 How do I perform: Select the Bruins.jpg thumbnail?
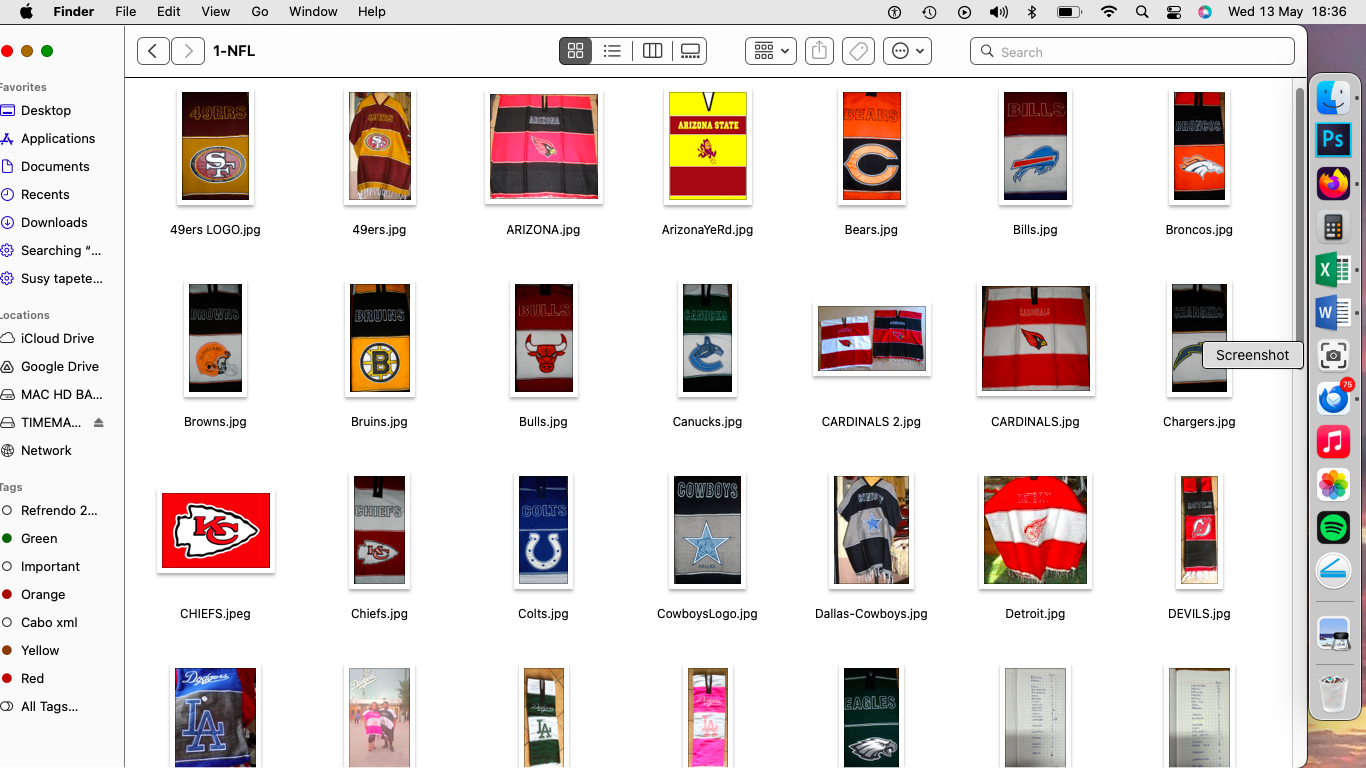point(379,338)
